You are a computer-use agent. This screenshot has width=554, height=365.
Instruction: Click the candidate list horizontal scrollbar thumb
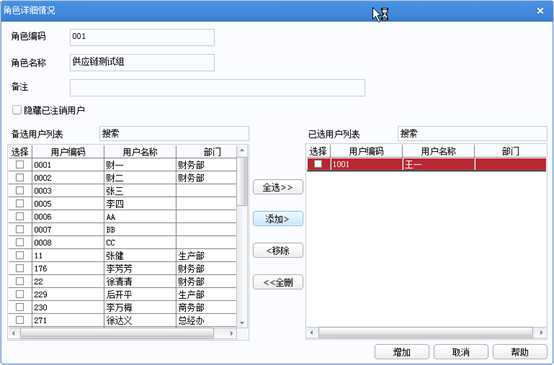tap(117, 333)
